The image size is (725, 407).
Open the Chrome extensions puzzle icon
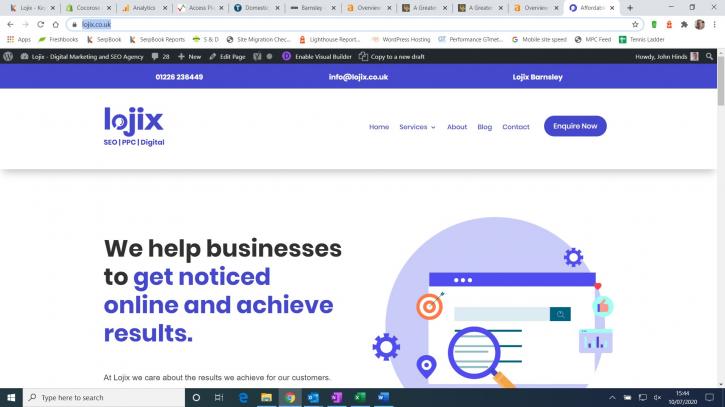(684, 25)
